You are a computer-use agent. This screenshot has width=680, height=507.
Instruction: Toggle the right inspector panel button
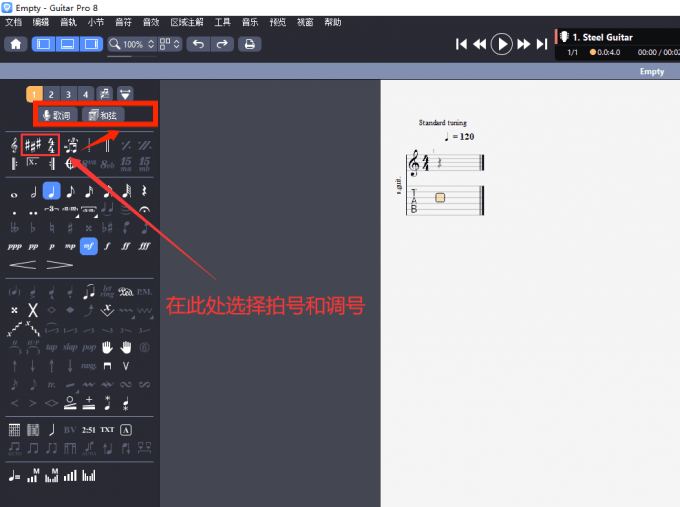(91, 44)
